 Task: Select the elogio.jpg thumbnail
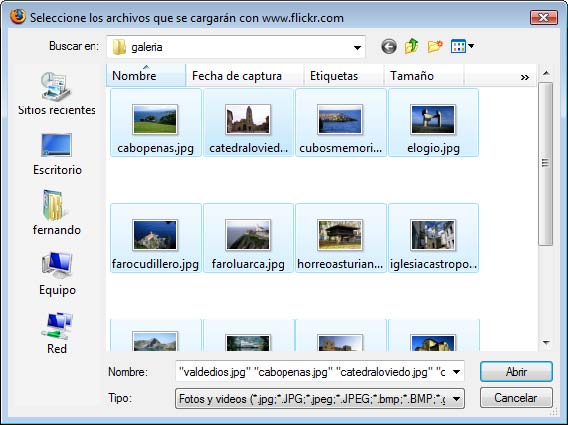[433, 123]
